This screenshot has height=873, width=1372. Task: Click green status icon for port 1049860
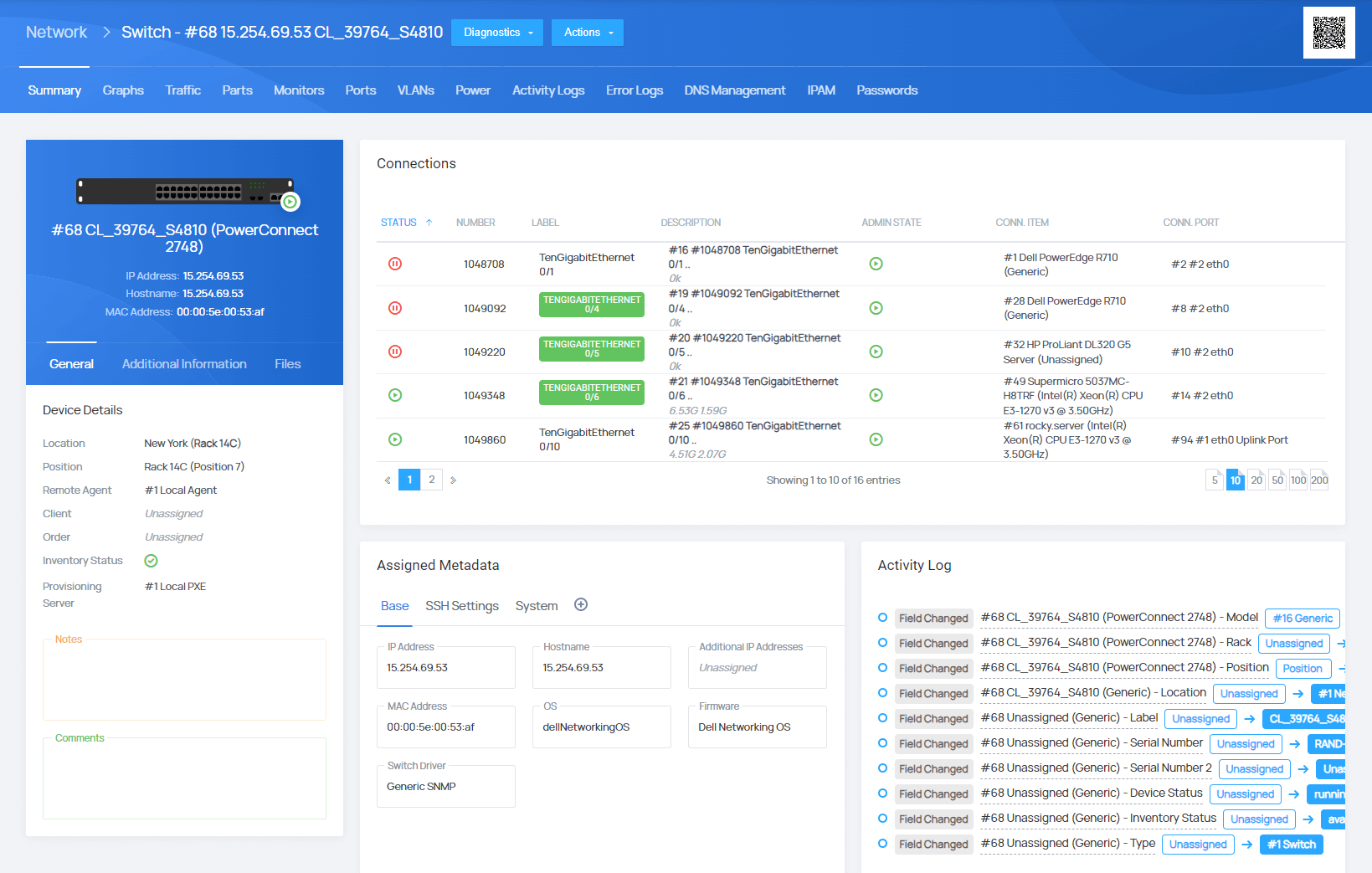tap(395, 439)
